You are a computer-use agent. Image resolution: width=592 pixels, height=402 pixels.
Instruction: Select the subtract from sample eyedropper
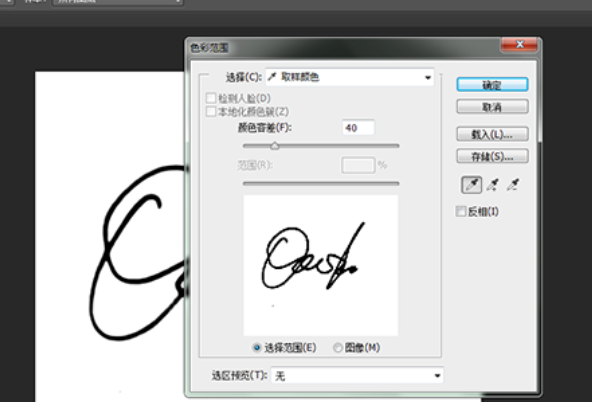pos(513,185)
